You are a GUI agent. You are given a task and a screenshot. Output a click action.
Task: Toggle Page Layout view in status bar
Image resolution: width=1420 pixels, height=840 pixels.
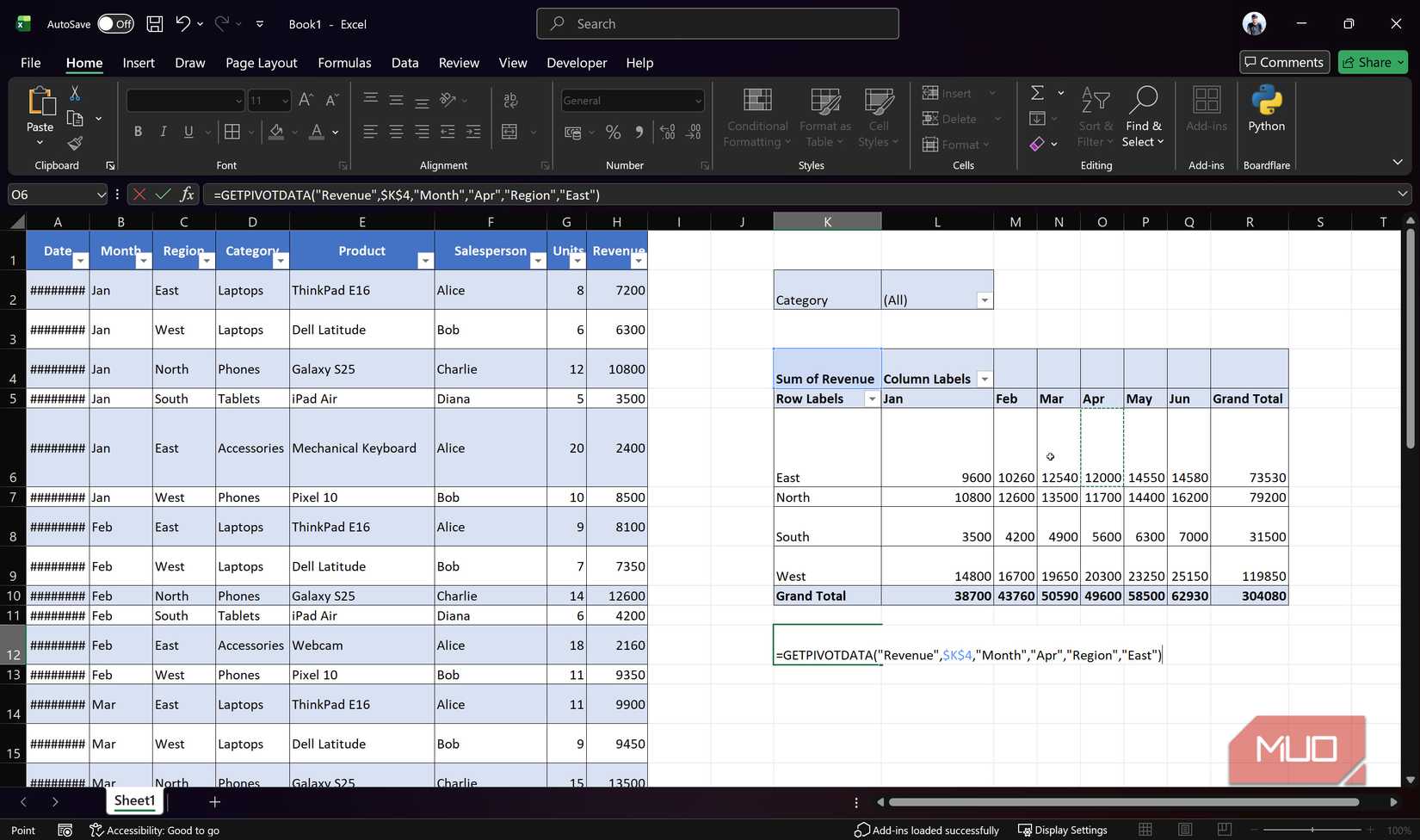coord(1185,830)
